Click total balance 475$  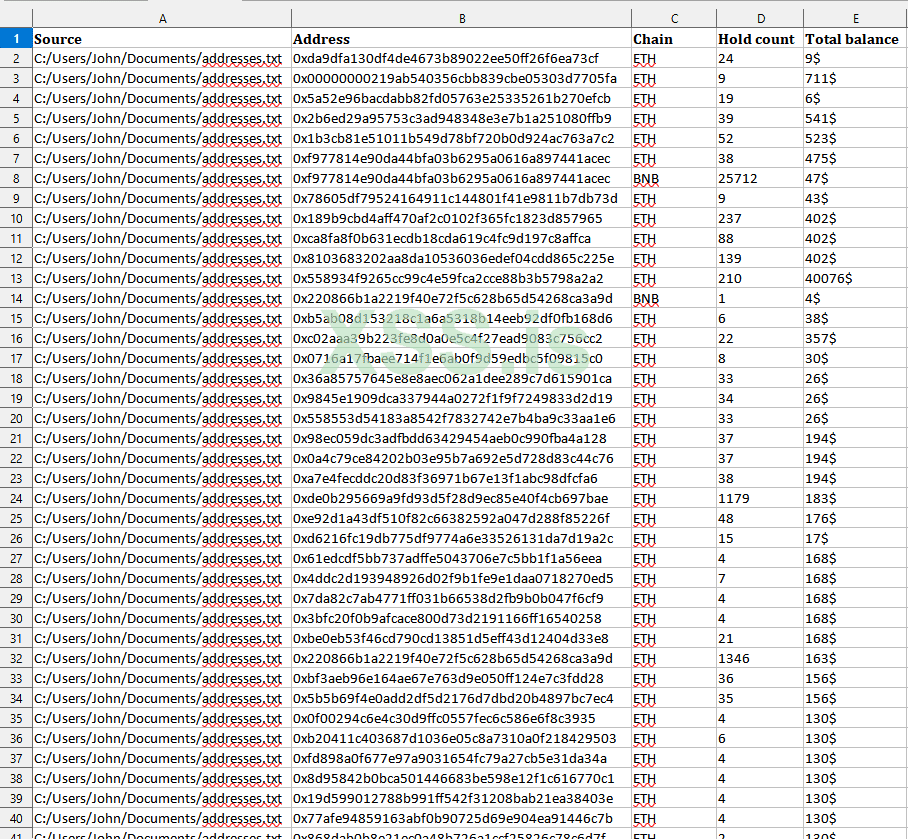point(855,159)
